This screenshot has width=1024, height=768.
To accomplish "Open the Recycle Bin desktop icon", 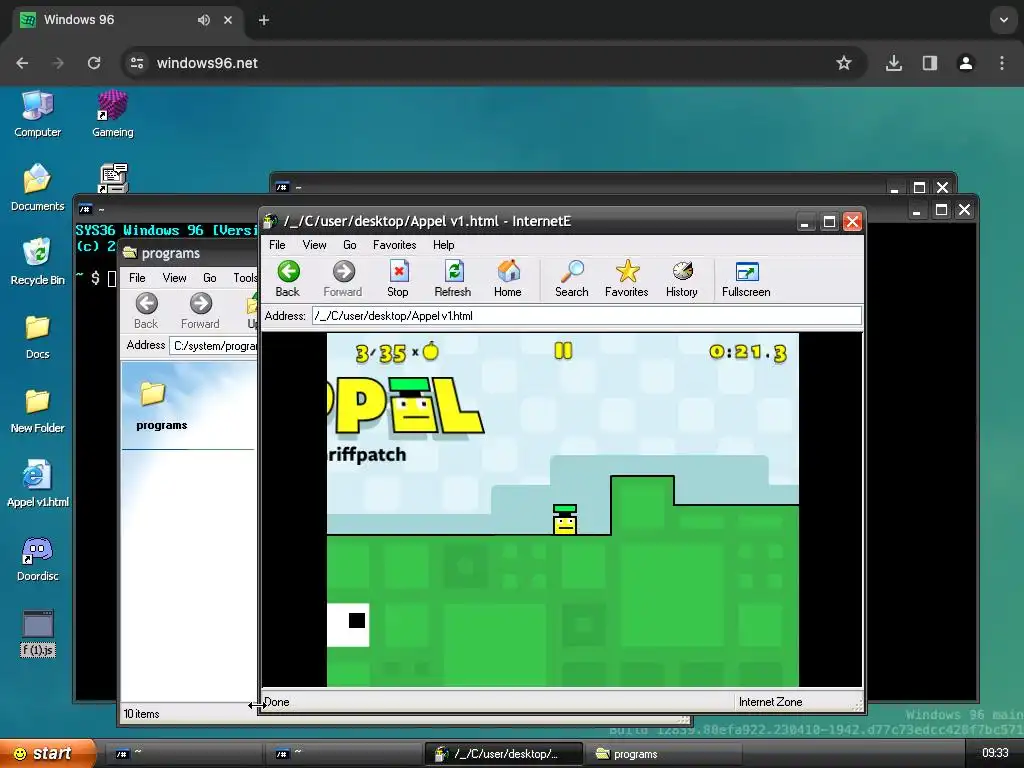I will 37,262.
